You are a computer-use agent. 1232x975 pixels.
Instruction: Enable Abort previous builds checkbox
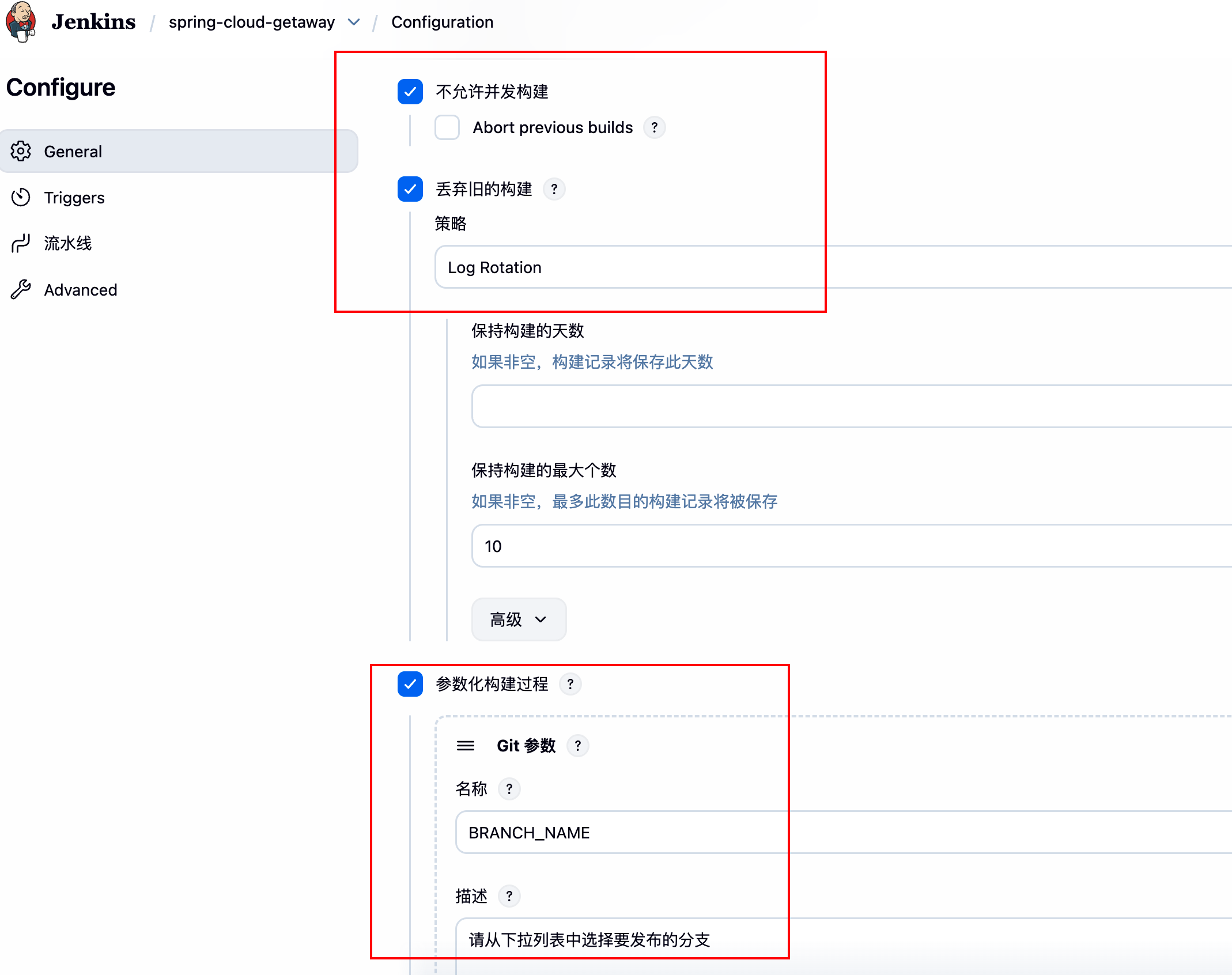[447, 127]
